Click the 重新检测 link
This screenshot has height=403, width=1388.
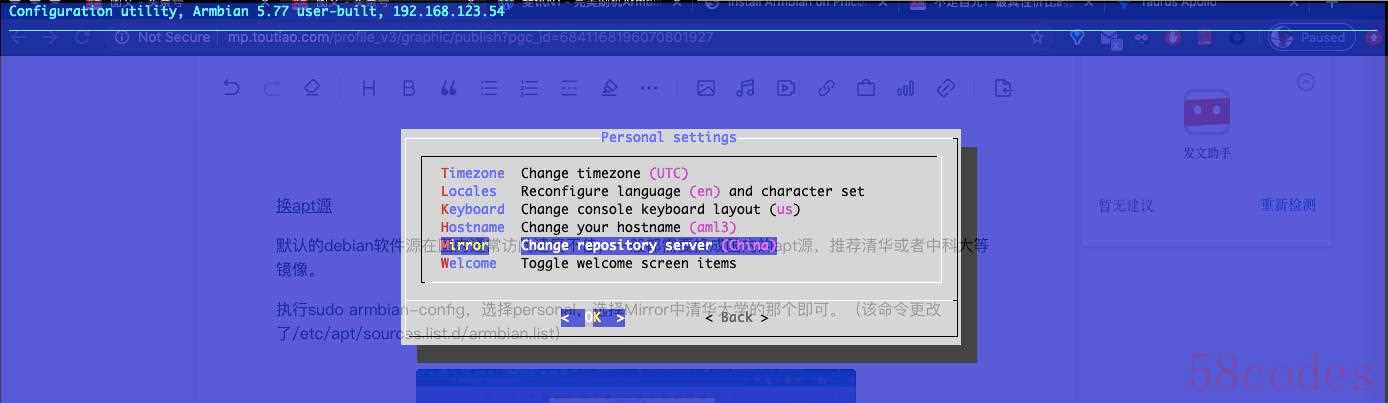point(1288,205)
